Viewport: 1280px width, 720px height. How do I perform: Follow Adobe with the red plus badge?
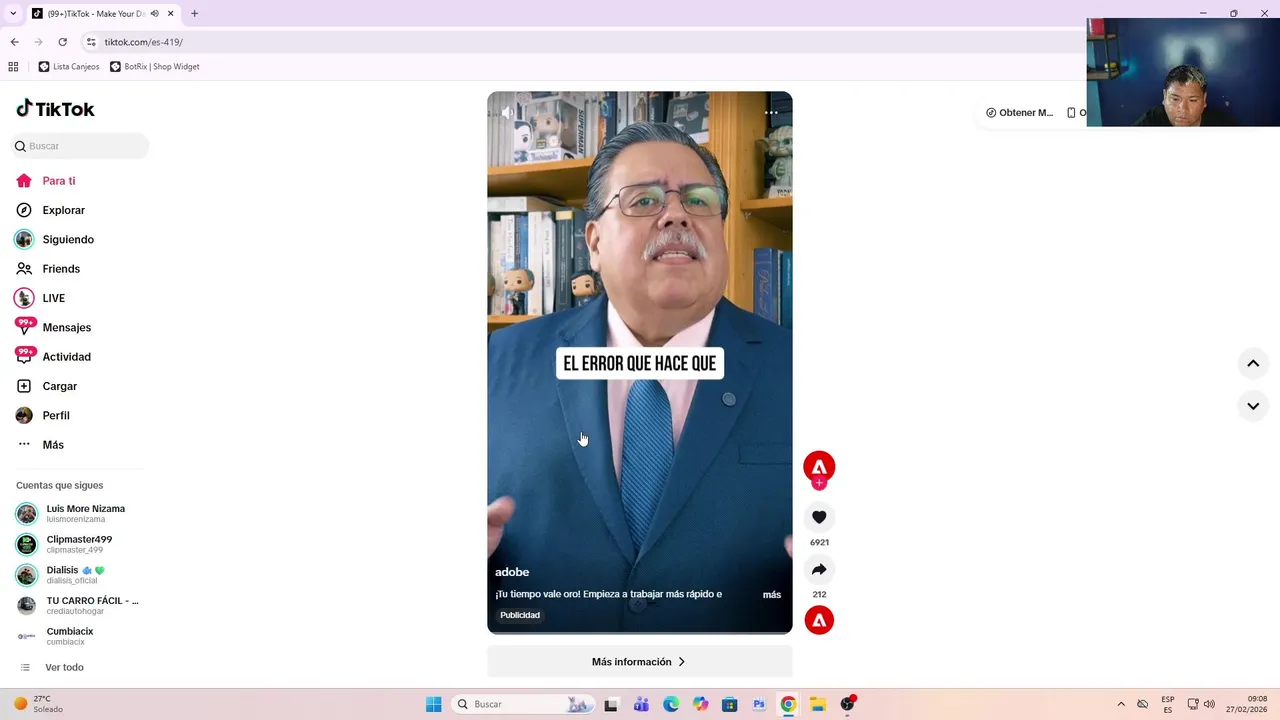tap(819, 483)
